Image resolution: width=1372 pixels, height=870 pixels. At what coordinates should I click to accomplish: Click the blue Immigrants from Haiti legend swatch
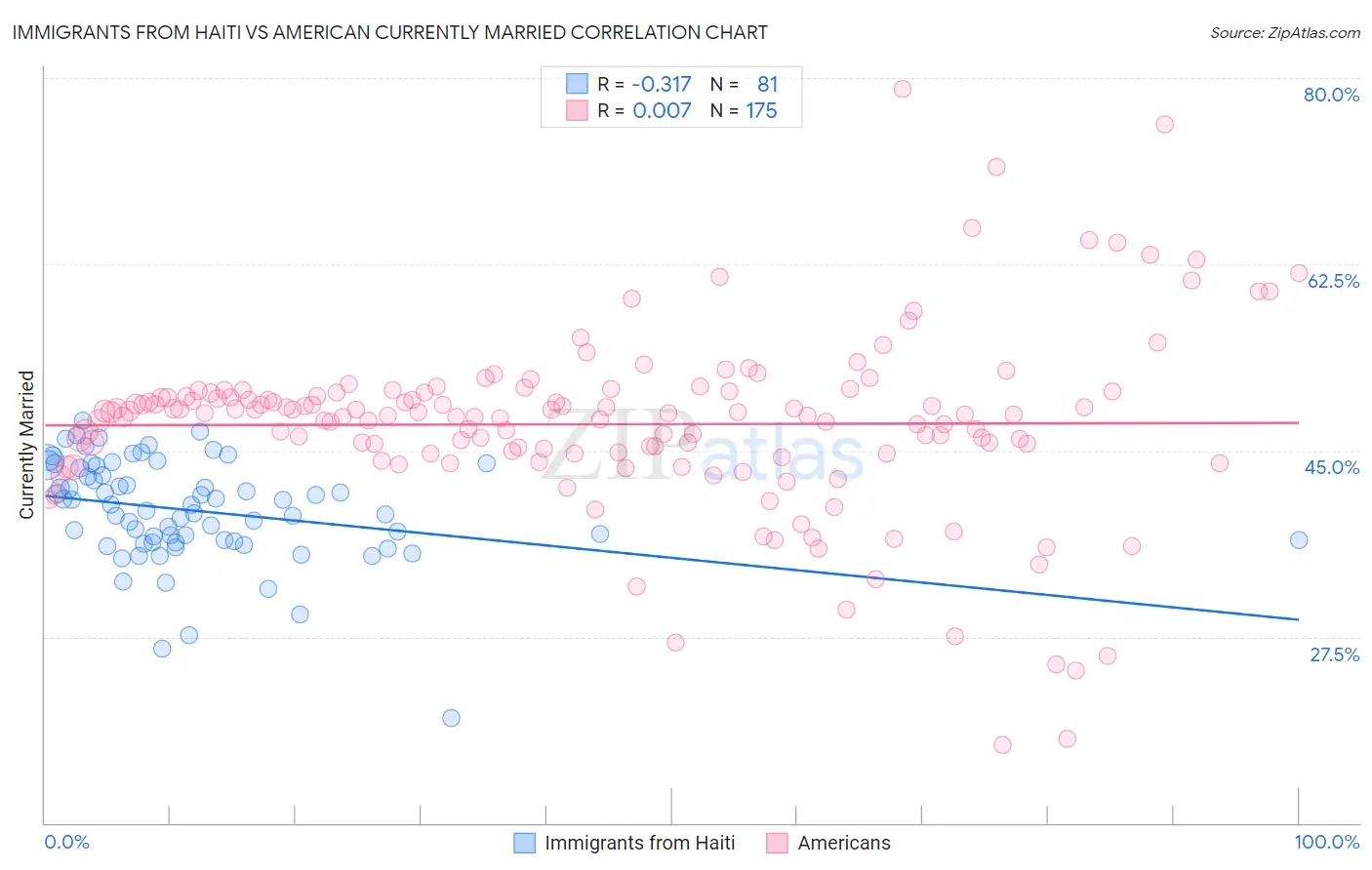pyautogui.click(x=524, y=843)
